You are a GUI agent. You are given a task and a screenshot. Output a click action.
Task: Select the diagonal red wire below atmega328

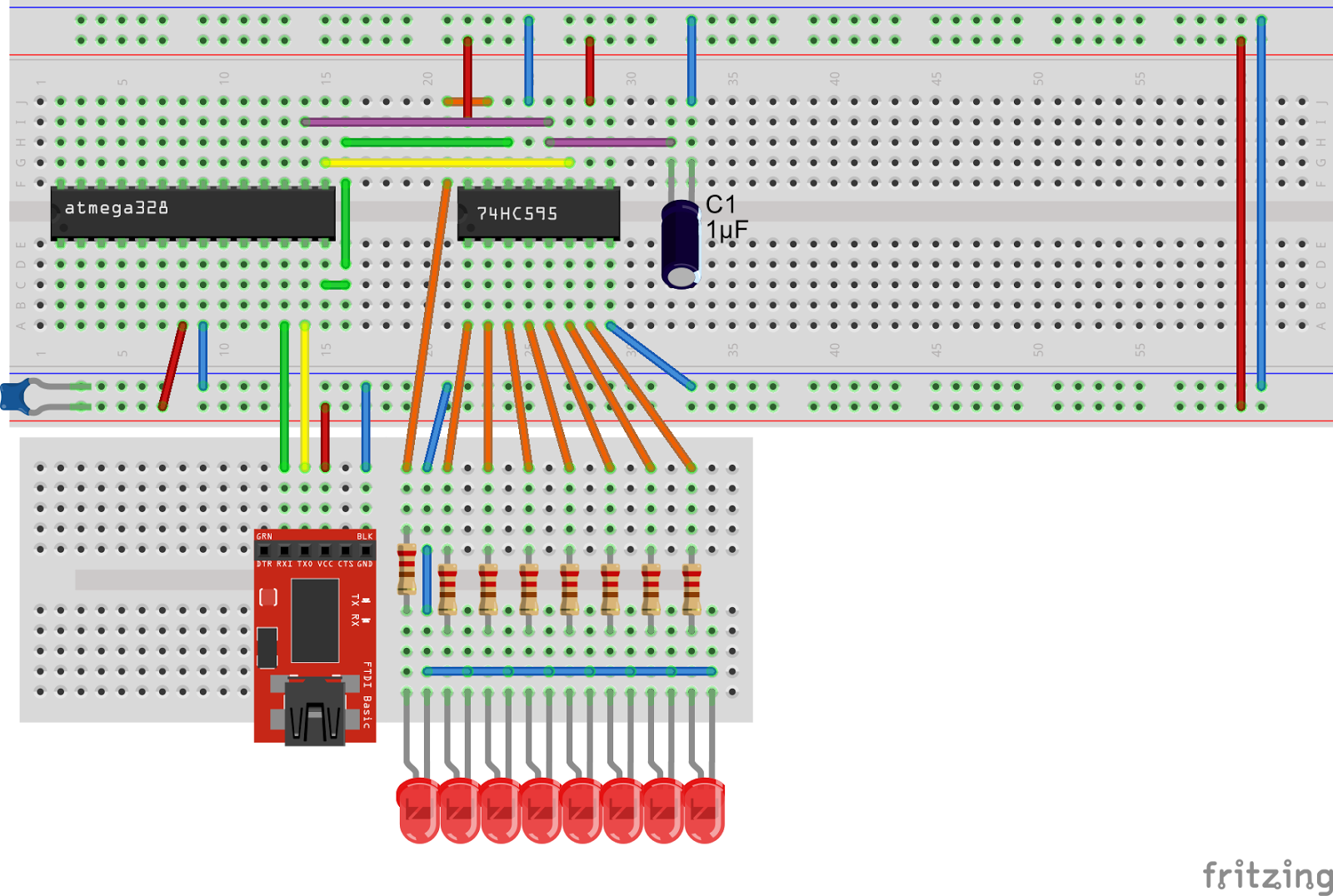pyautogui.click(x=172, y=366)
